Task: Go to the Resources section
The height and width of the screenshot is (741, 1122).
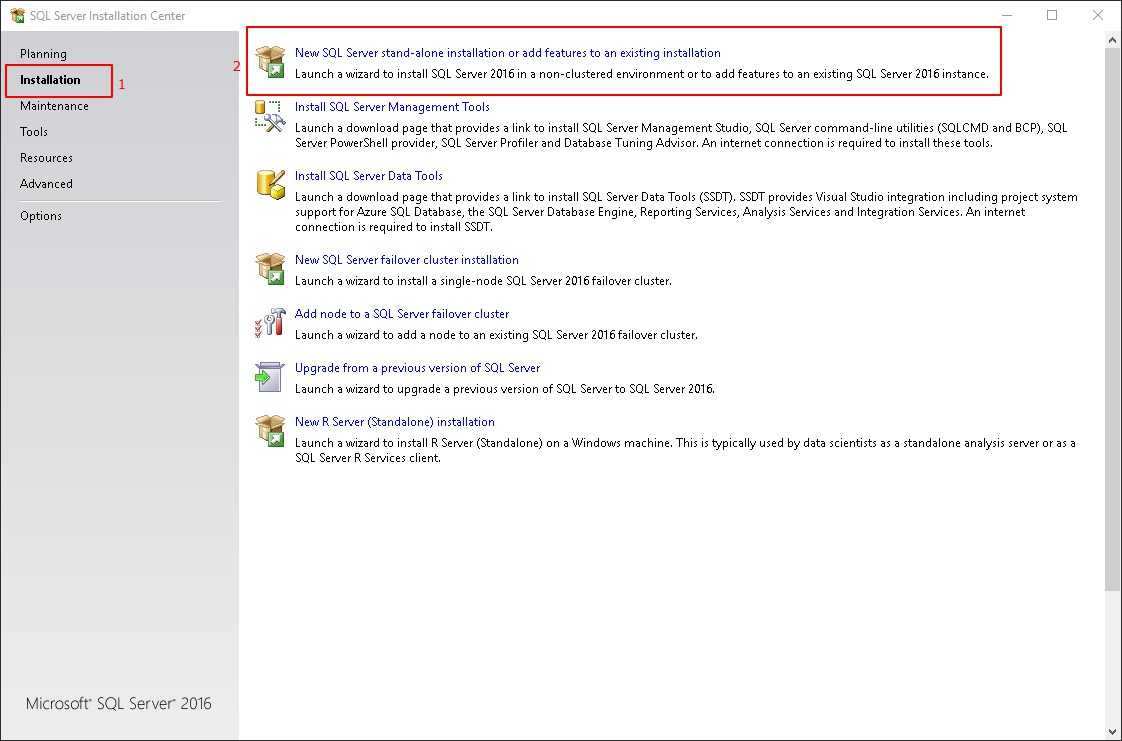Action: click(x=47, y=157)
